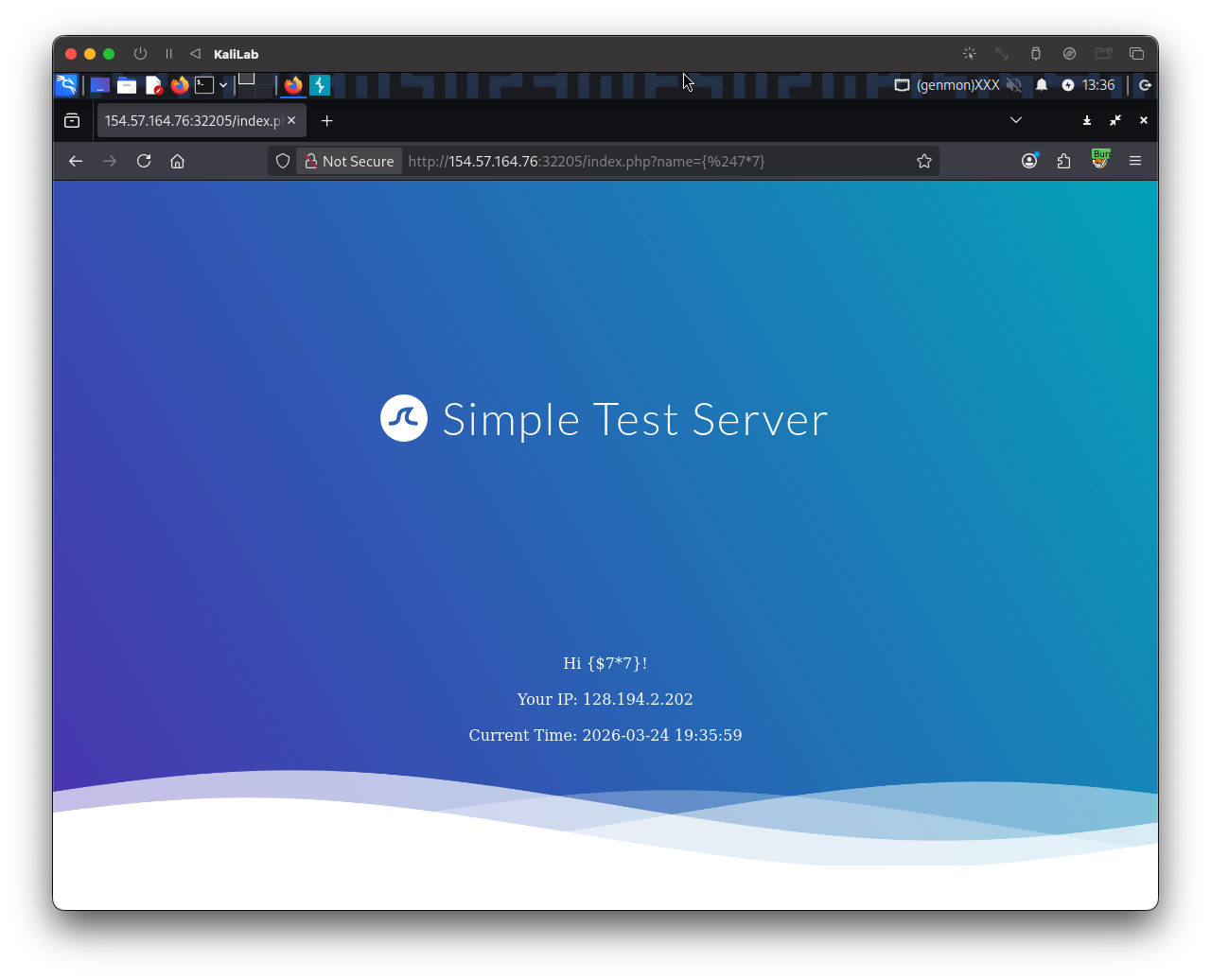Open the Burp proxy extension icon
The width and height of the screenshot is (1211, 980).
pyautogui.click(x=1100, y=161)
